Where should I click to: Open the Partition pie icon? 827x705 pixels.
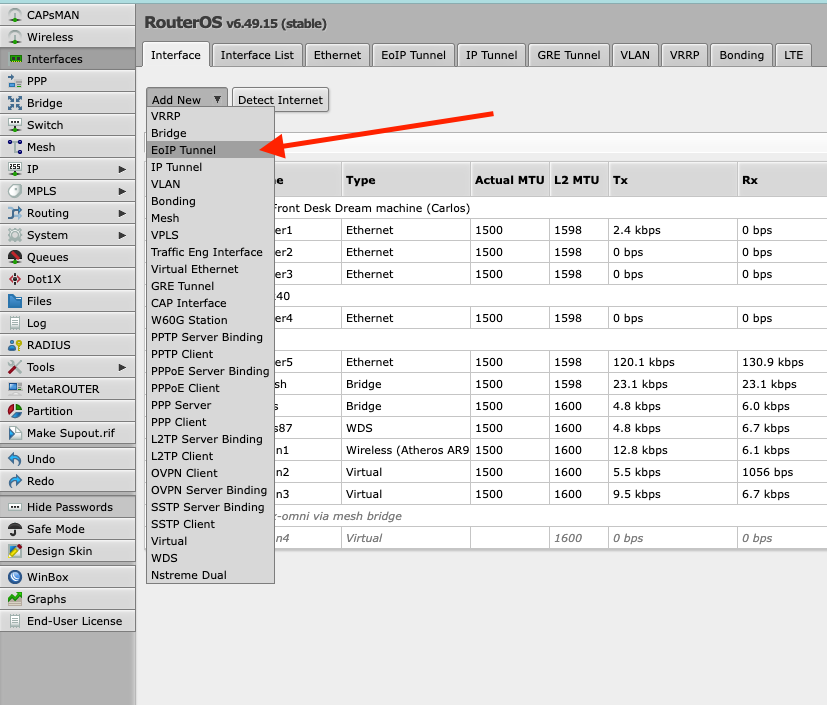pos(15,411)
